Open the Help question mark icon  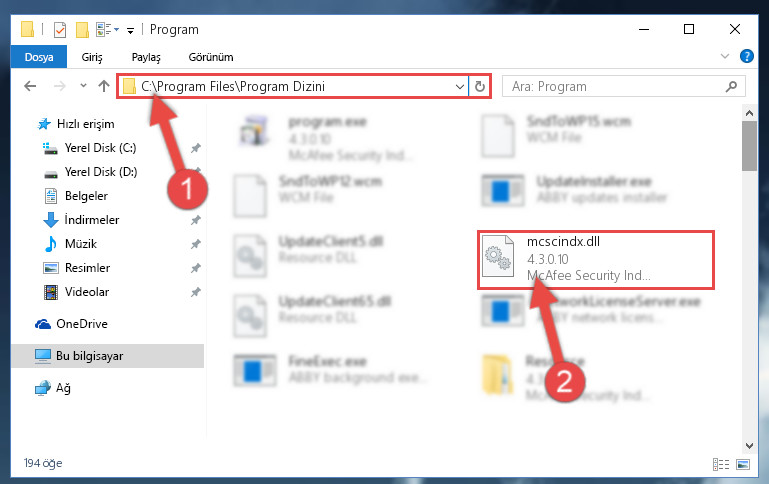point(746,56)
